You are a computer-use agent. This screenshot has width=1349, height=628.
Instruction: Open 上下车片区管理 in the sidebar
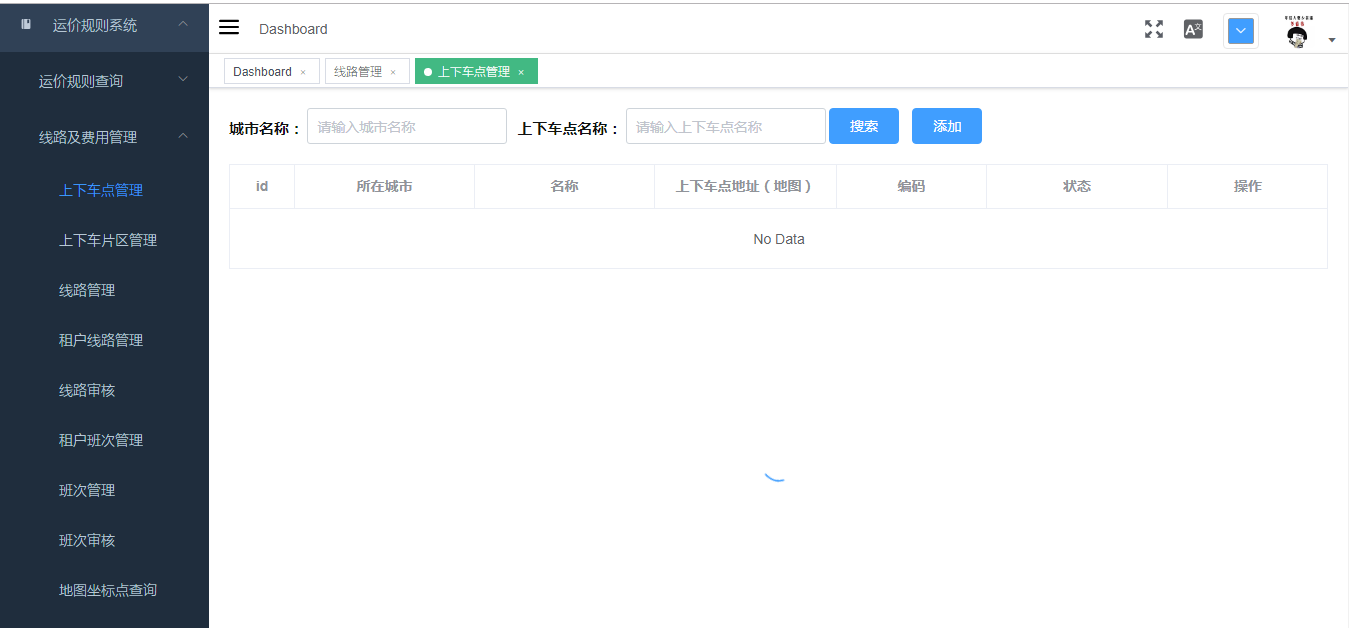click(x=108, y=240)
